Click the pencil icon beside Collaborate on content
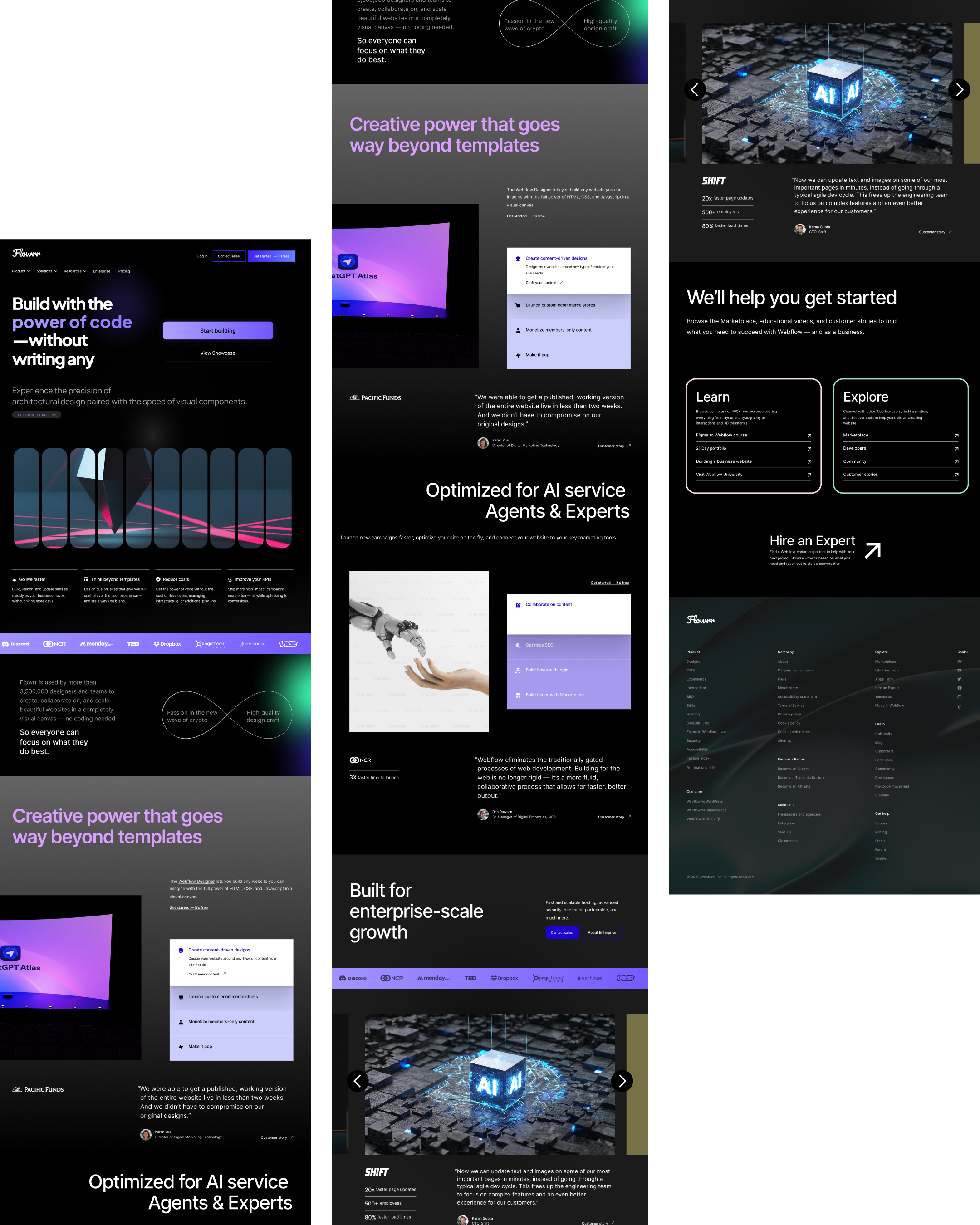980x1225 pixels. pyautogui.click(x=518, y=604)
